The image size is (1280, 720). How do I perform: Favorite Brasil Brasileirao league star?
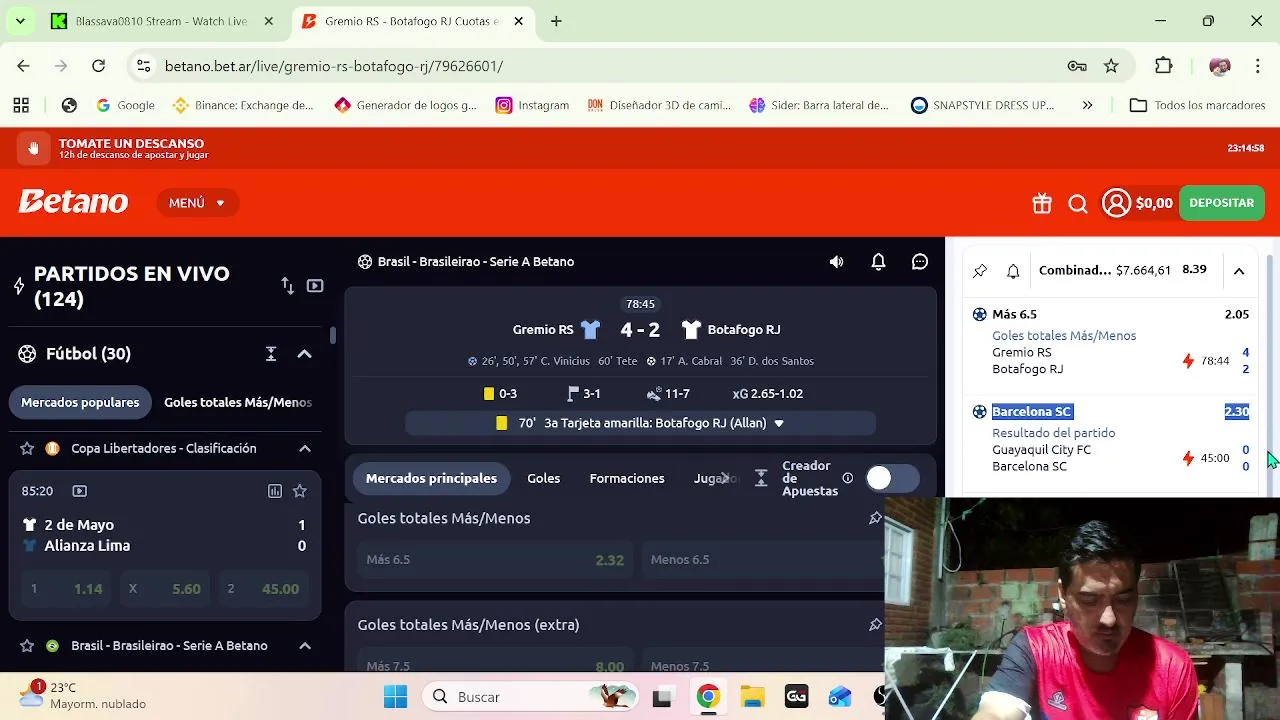pos(27,646)
